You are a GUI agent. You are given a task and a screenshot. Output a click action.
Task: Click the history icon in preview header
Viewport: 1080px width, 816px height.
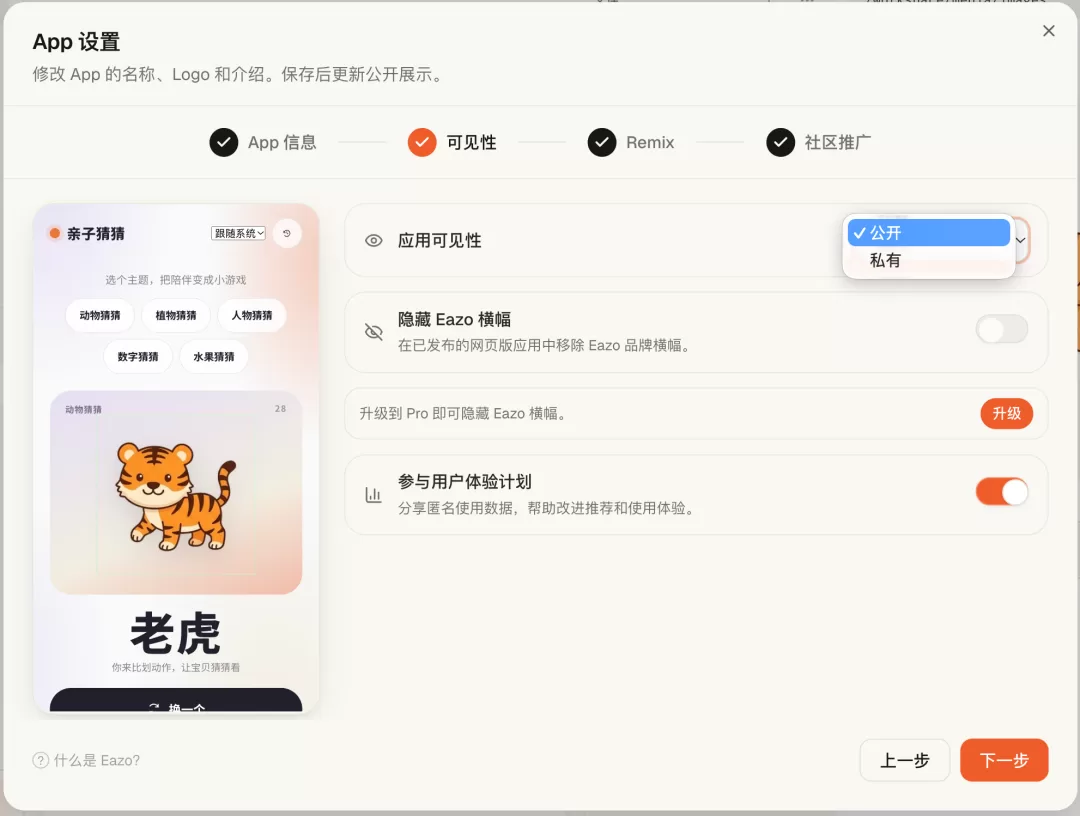pos(287,233)
